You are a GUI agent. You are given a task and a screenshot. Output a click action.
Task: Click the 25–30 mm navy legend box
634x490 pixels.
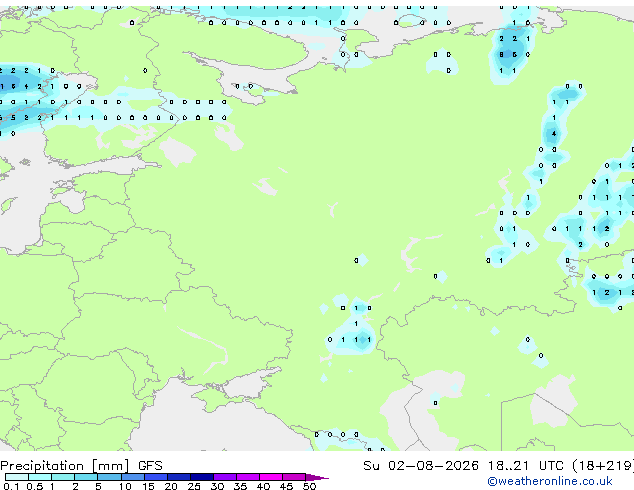202,477
